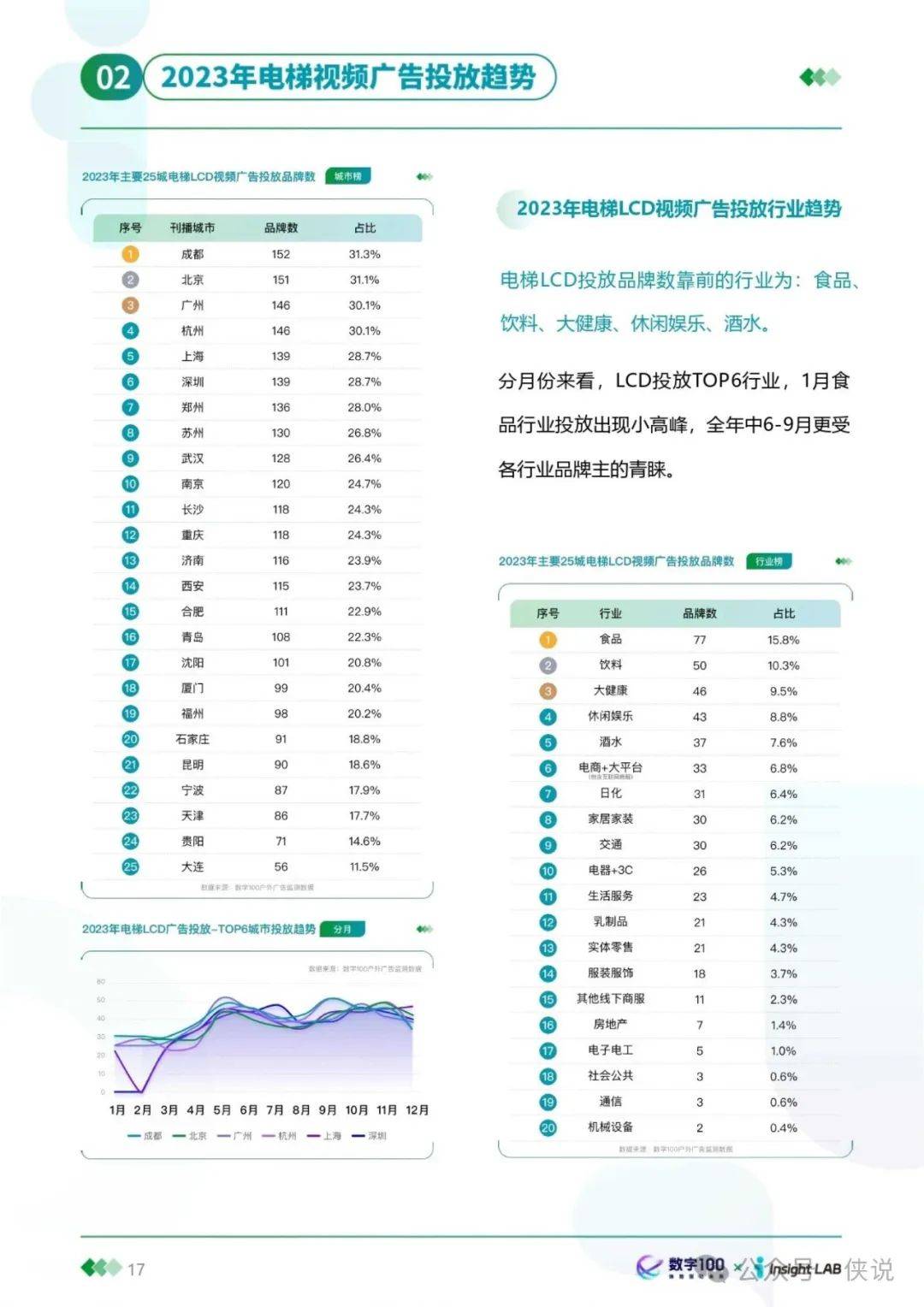Click the 深圳 city cell

192,381
